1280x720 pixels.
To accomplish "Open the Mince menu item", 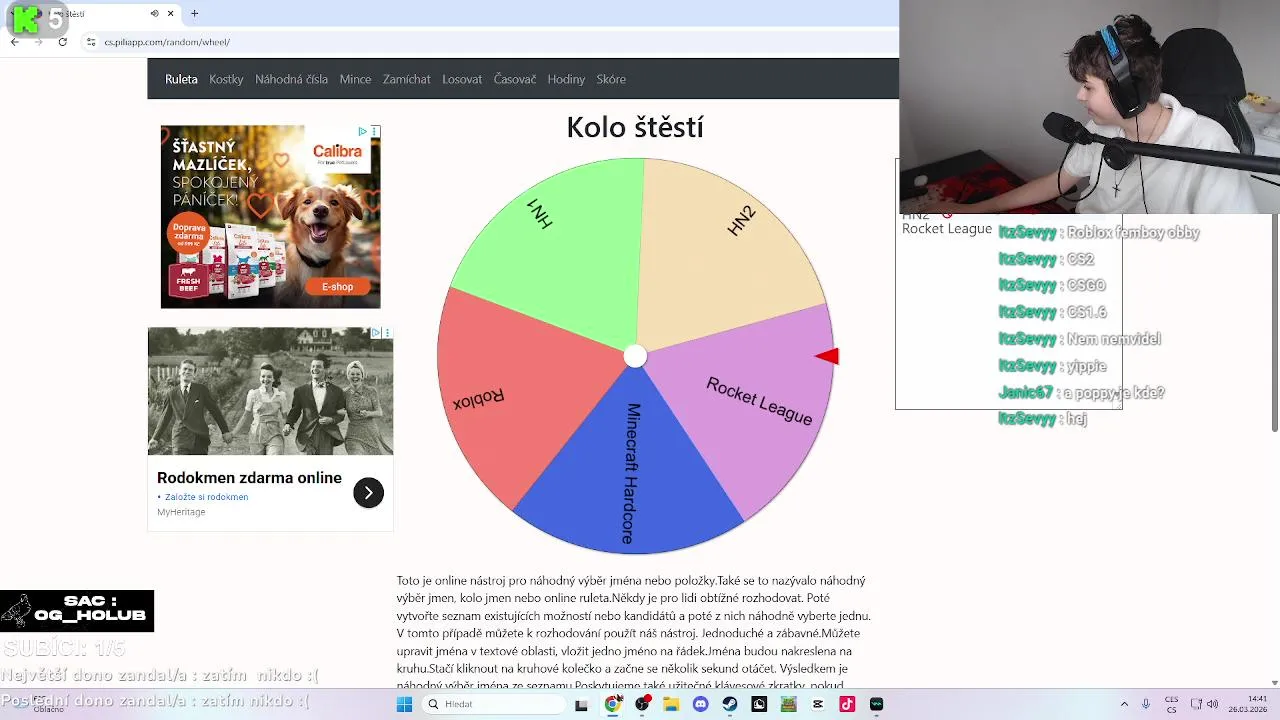I will pyautogui.click(x=355, y=79).
